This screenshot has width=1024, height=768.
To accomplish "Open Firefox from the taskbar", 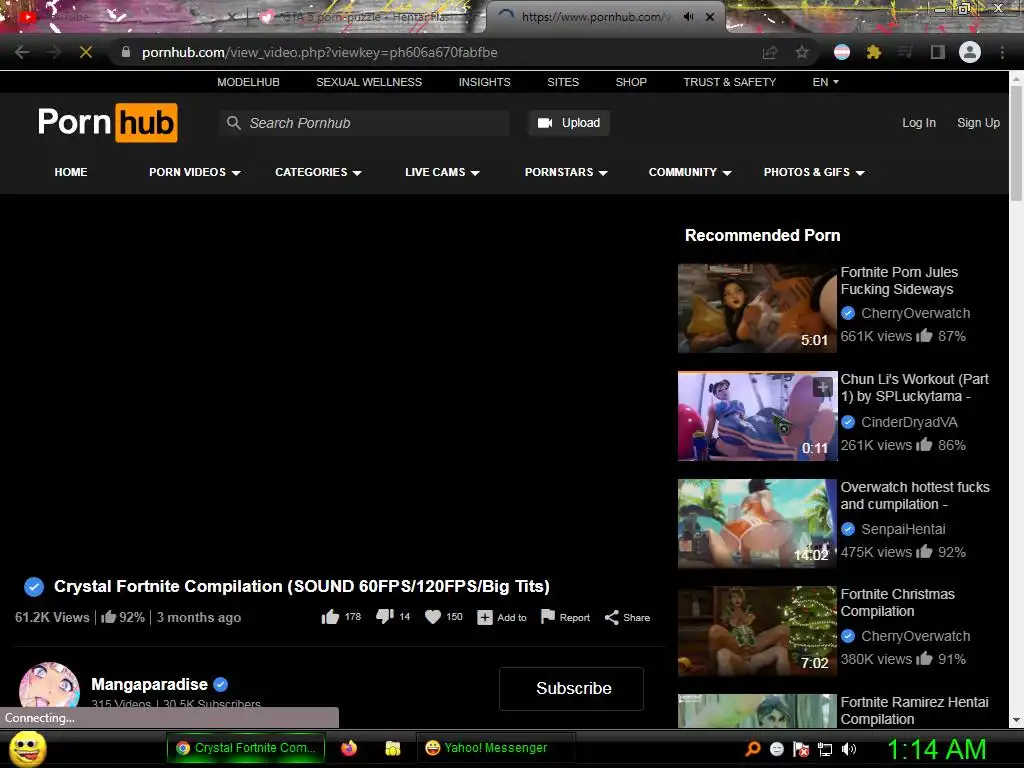I will [349, 748].
